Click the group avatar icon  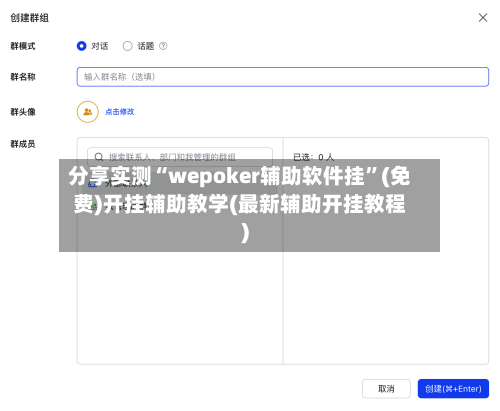[x=88, y=112]
